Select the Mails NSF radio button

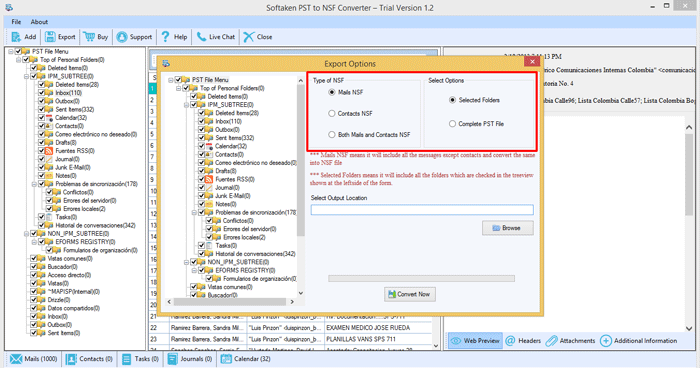click(x=332, y=92)
